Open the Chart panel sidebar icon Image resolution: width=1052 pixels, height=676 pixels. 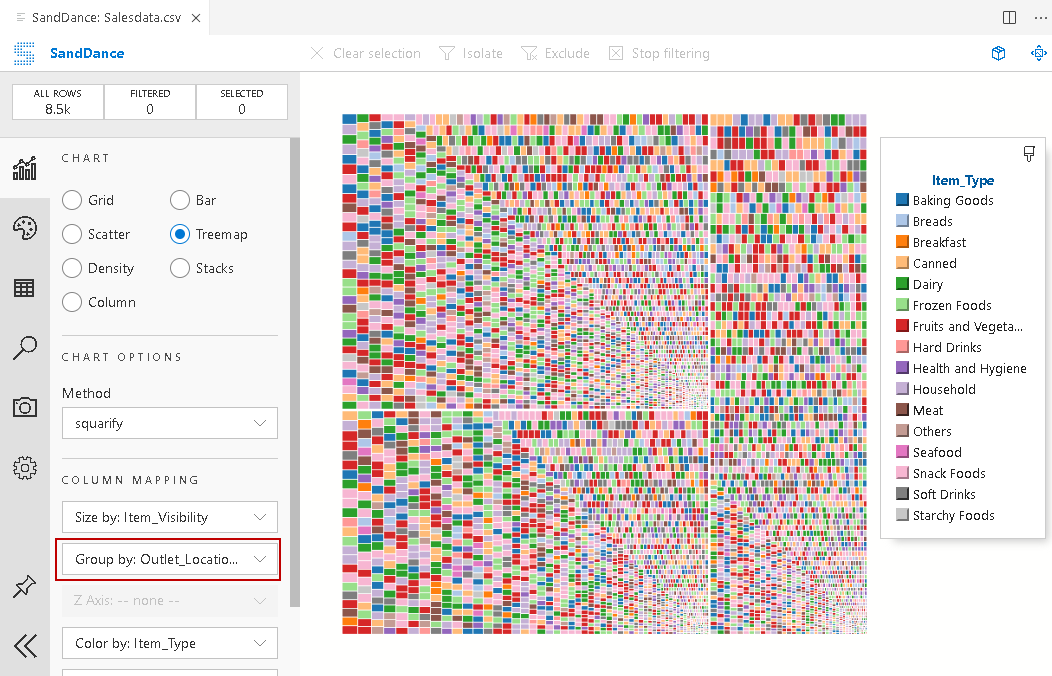point(25,168)
